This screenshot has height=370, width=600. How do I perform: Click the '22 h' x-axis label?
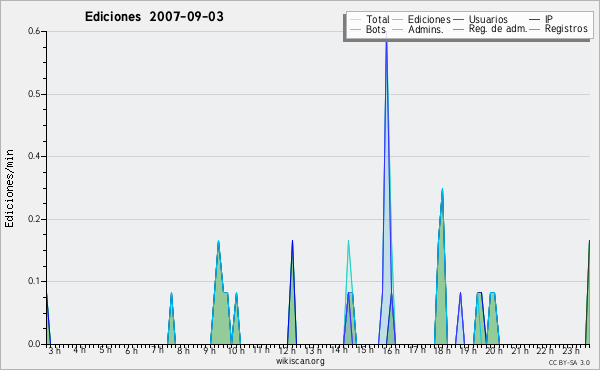pyautogui.click(x=545, y=351)
